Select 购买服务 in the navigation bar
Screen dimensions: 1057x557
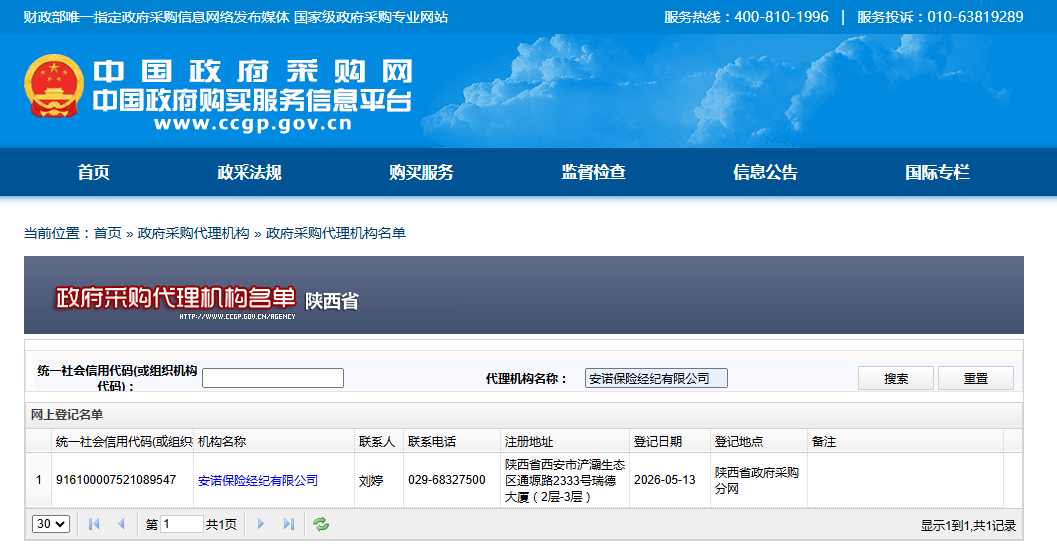(421, 173)
